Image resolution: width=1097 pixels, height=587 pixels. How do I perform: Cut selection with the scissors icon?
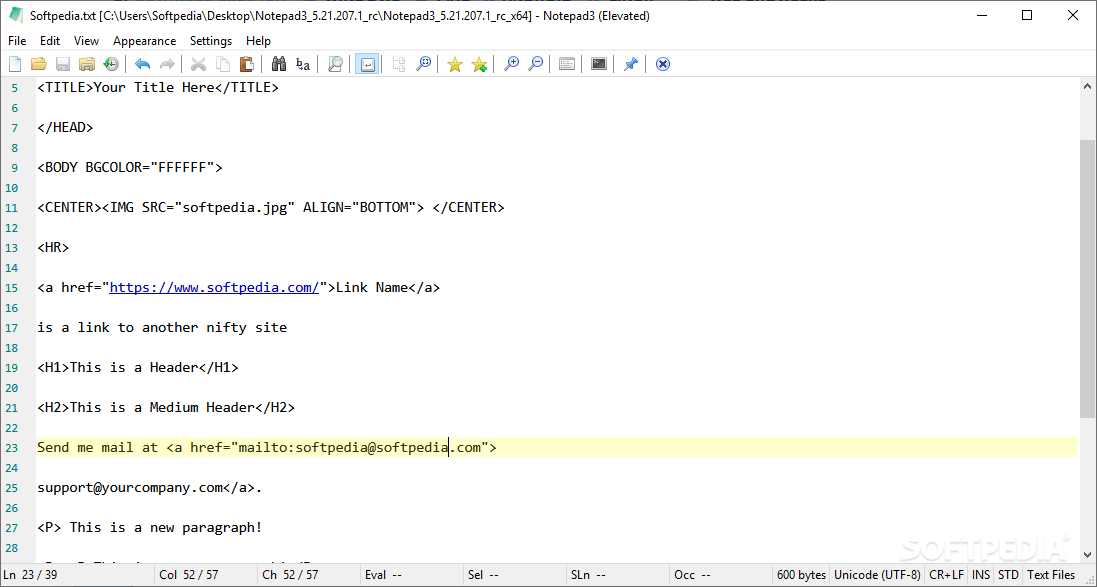pyautogui.click(x=199, y=64)
